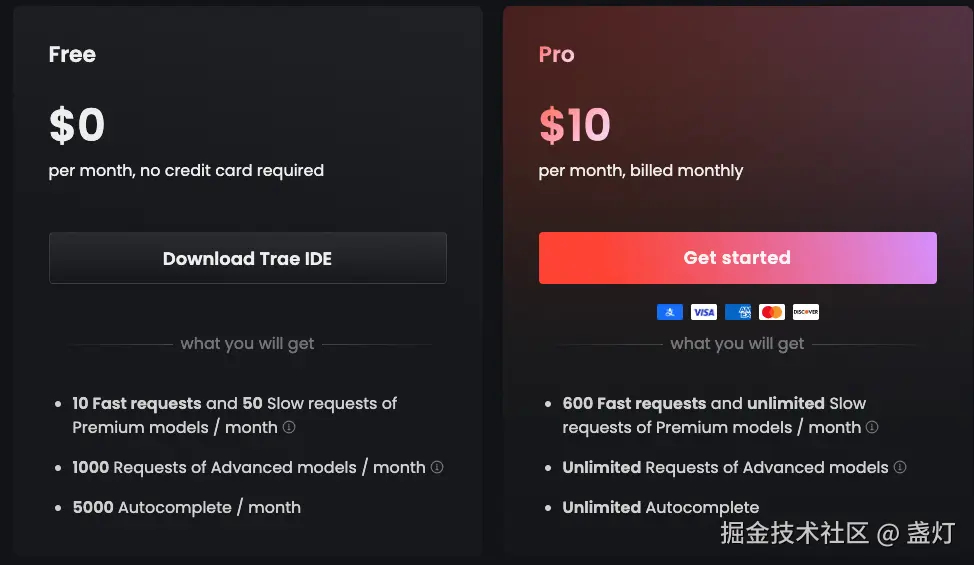Viewport: 974px width, 565px height.
Task: Click the Mastercard icon
Action: (x=772, y=312)
